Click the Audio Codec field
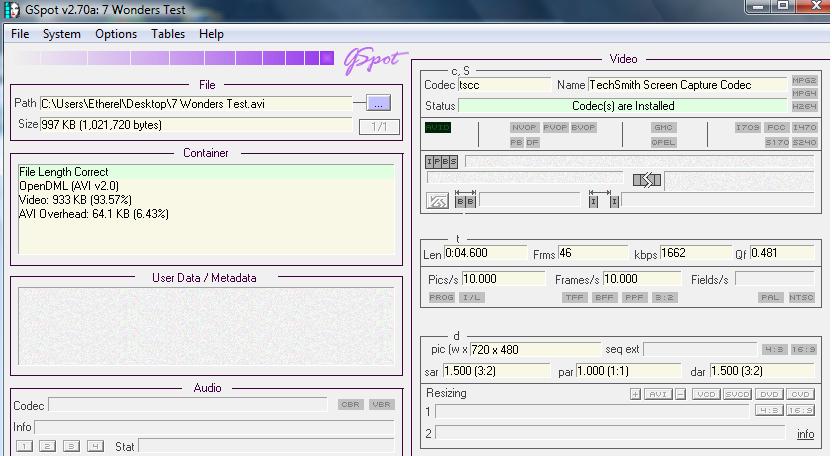The height and width of the screenshot is (456, 832). pos(187,405)
